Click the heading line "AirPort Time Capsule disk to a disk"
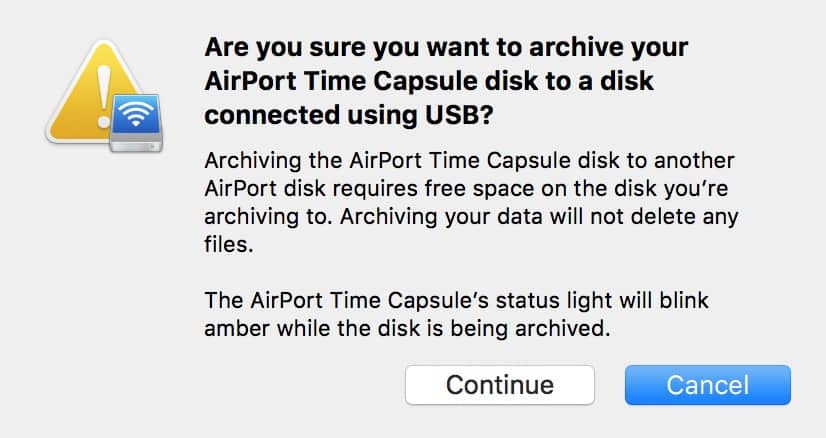Viewport: 826px width, 438px height. [429, 81]
